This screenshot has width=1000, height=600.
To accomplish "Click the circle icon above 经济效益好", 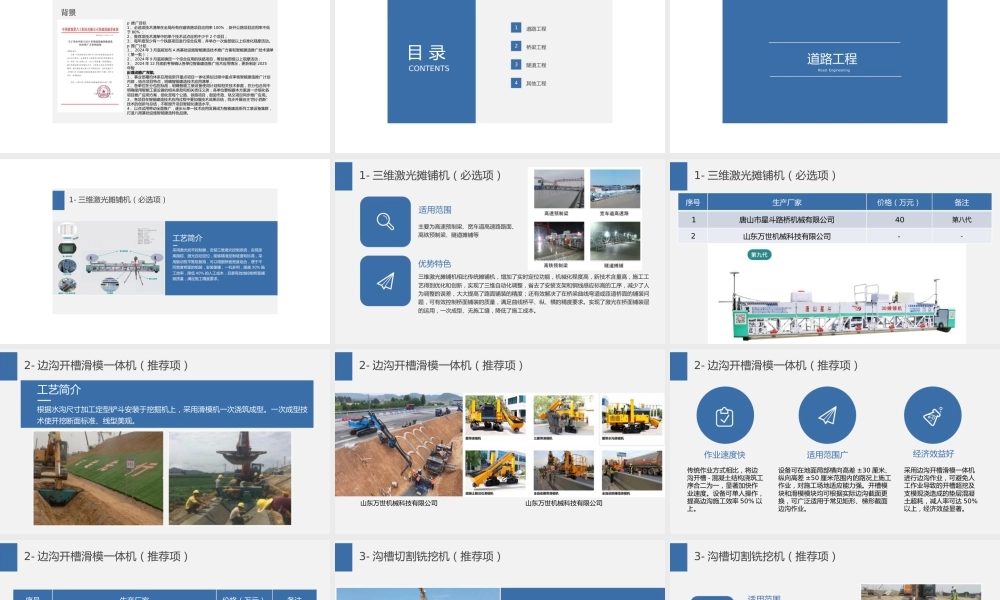I will (932, 416).
